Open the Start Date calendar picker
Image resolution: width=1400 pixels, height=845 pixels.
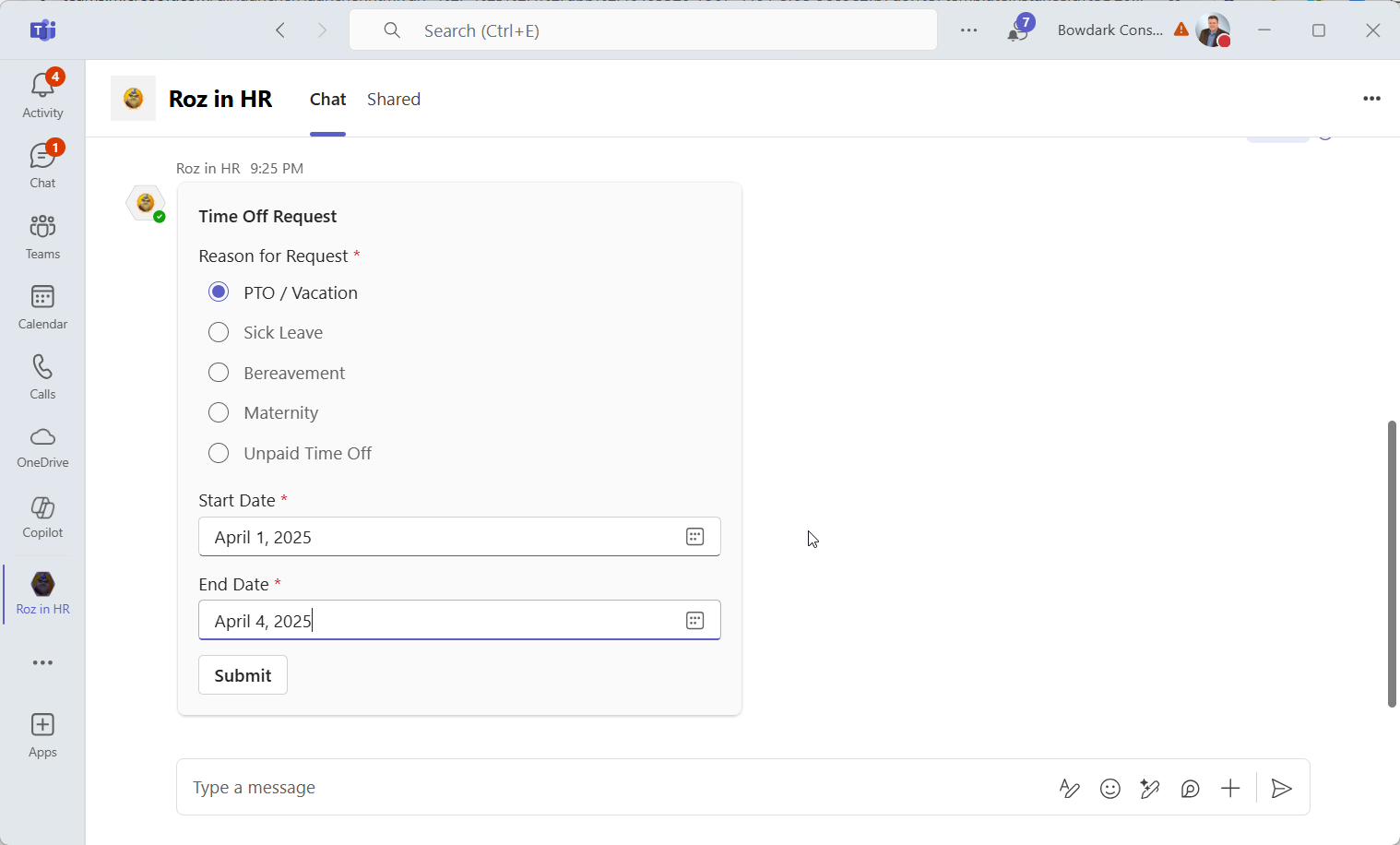click(x=694, y=537)
